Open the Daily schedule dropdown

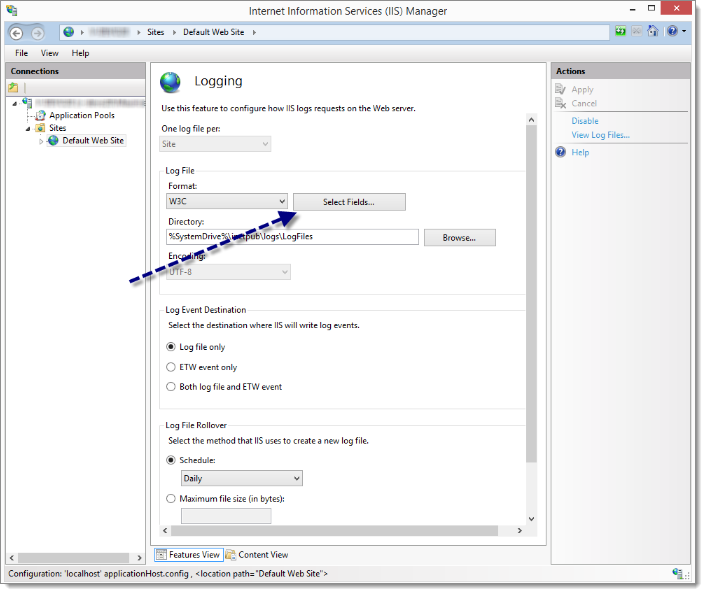pyautogui.click(x=242, y=478)
